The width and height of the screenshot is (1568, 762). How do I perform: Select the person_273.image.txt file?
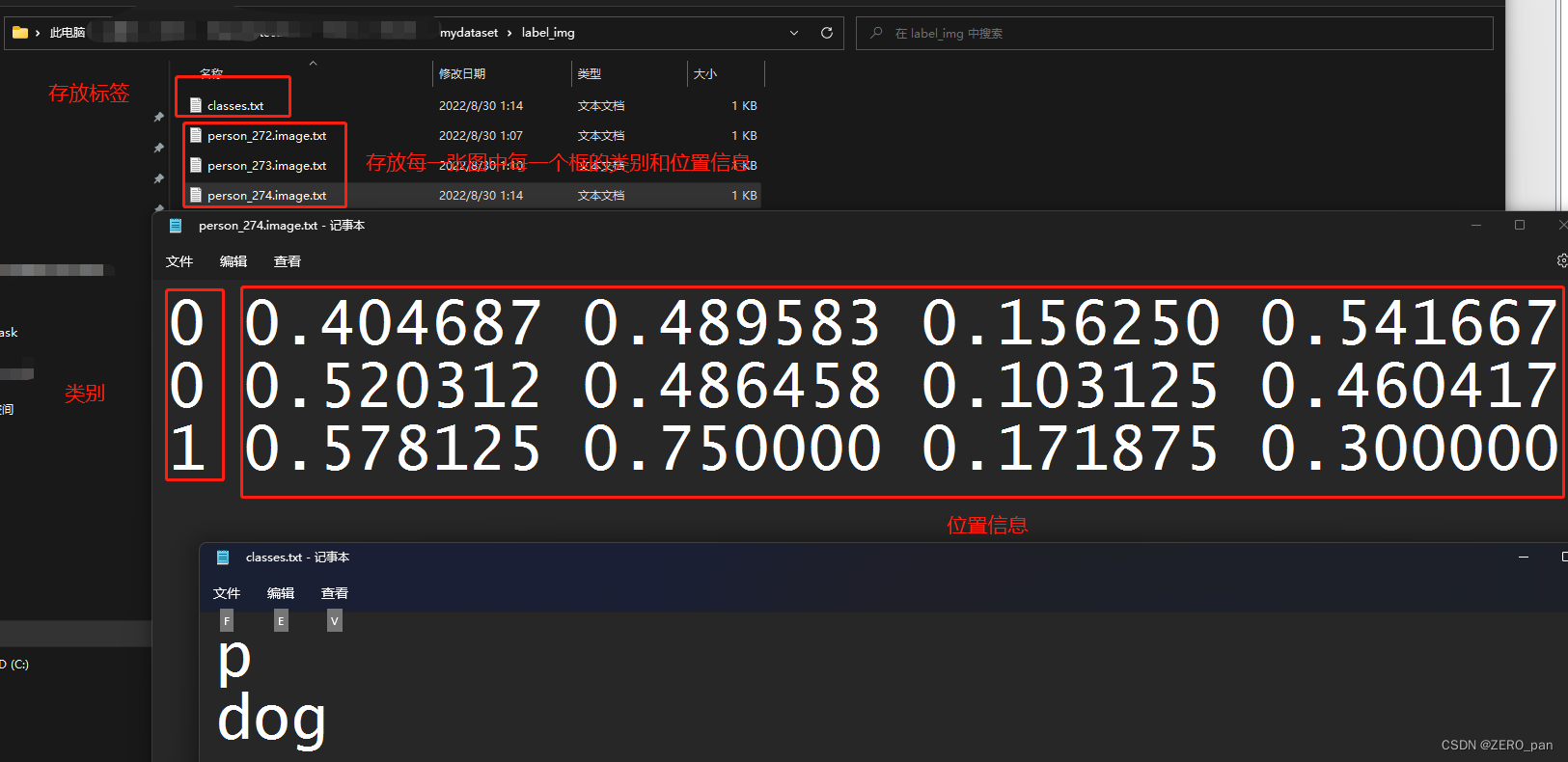(266, 166)
